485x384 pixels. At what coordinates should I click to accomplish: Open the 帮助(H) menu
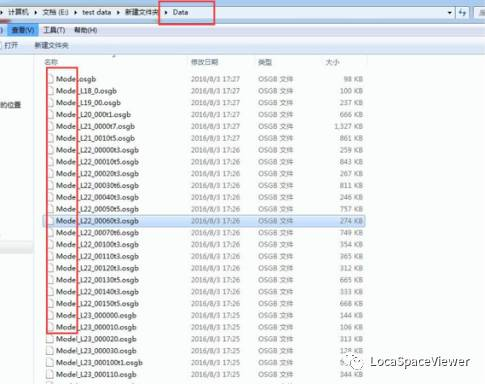tap(86, 30)
